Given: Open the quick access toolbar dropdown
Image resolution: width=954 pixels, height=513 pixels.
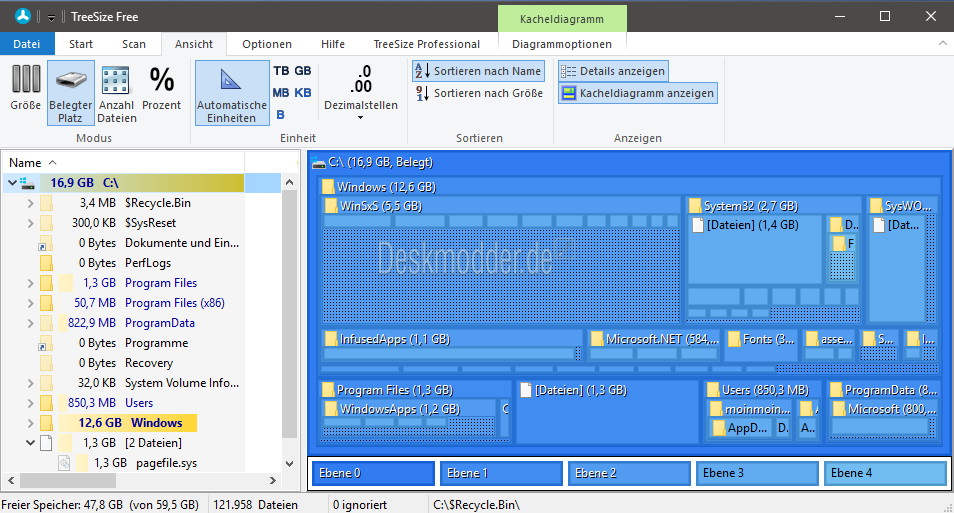Looking at the screenshot, I should [x=51, y=17].
